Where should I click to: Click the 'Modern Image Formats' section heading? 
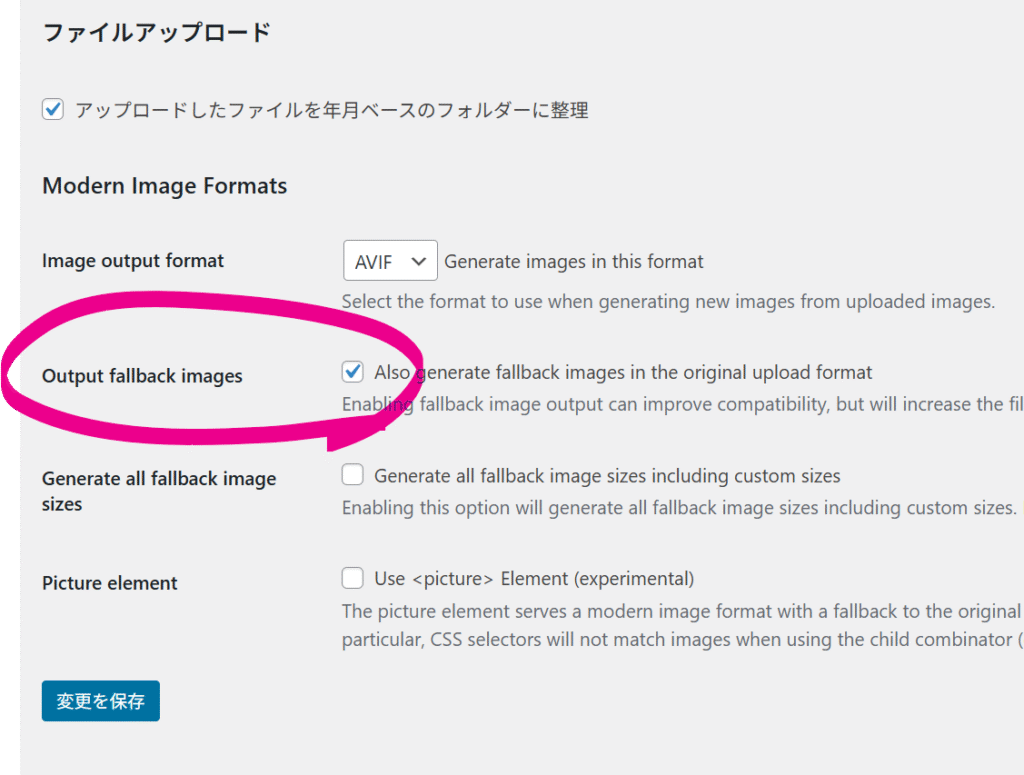(164, 186)
